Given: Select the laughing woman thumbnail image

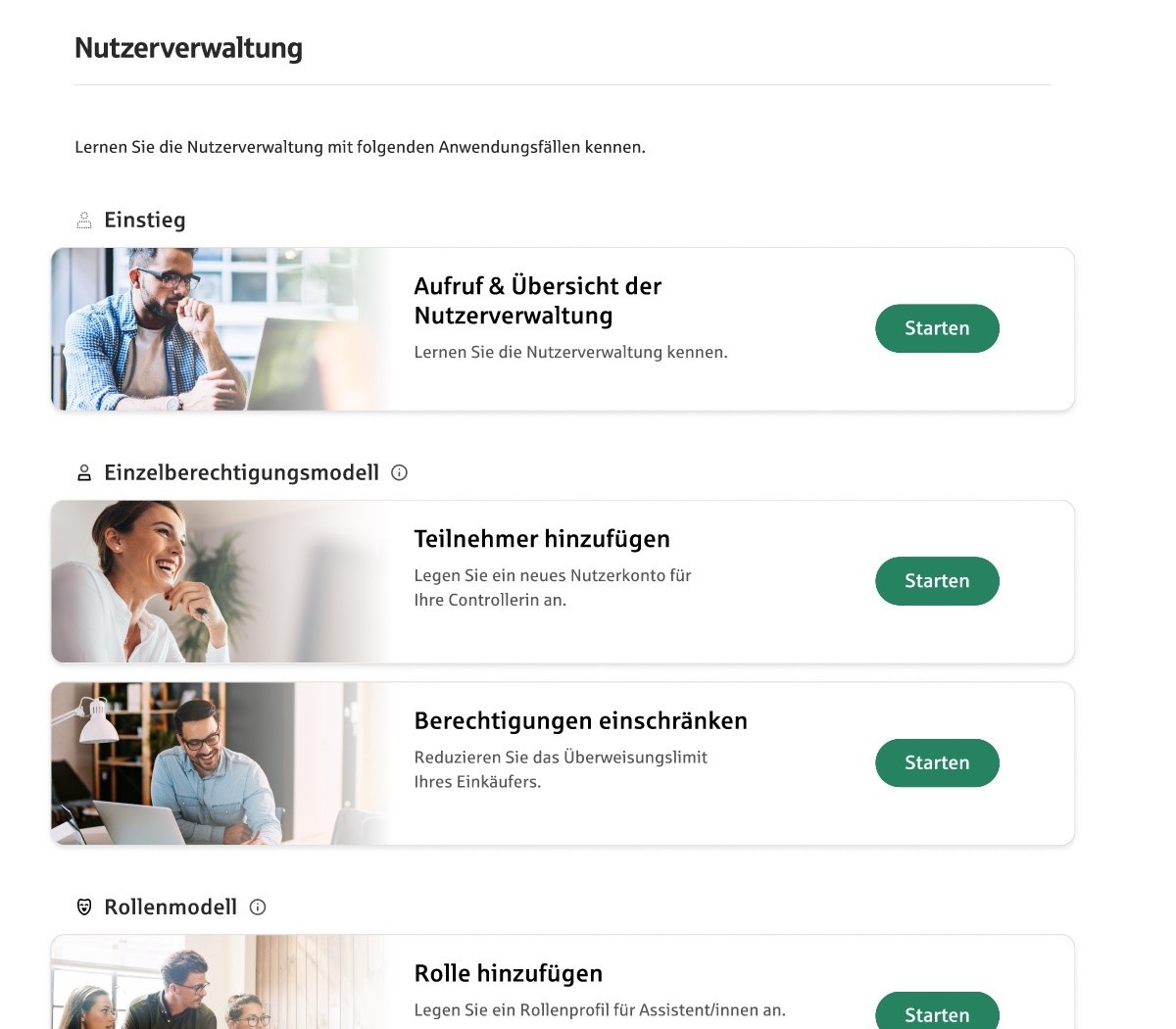Looking at the screenshot, I should (x=220, y=582).
